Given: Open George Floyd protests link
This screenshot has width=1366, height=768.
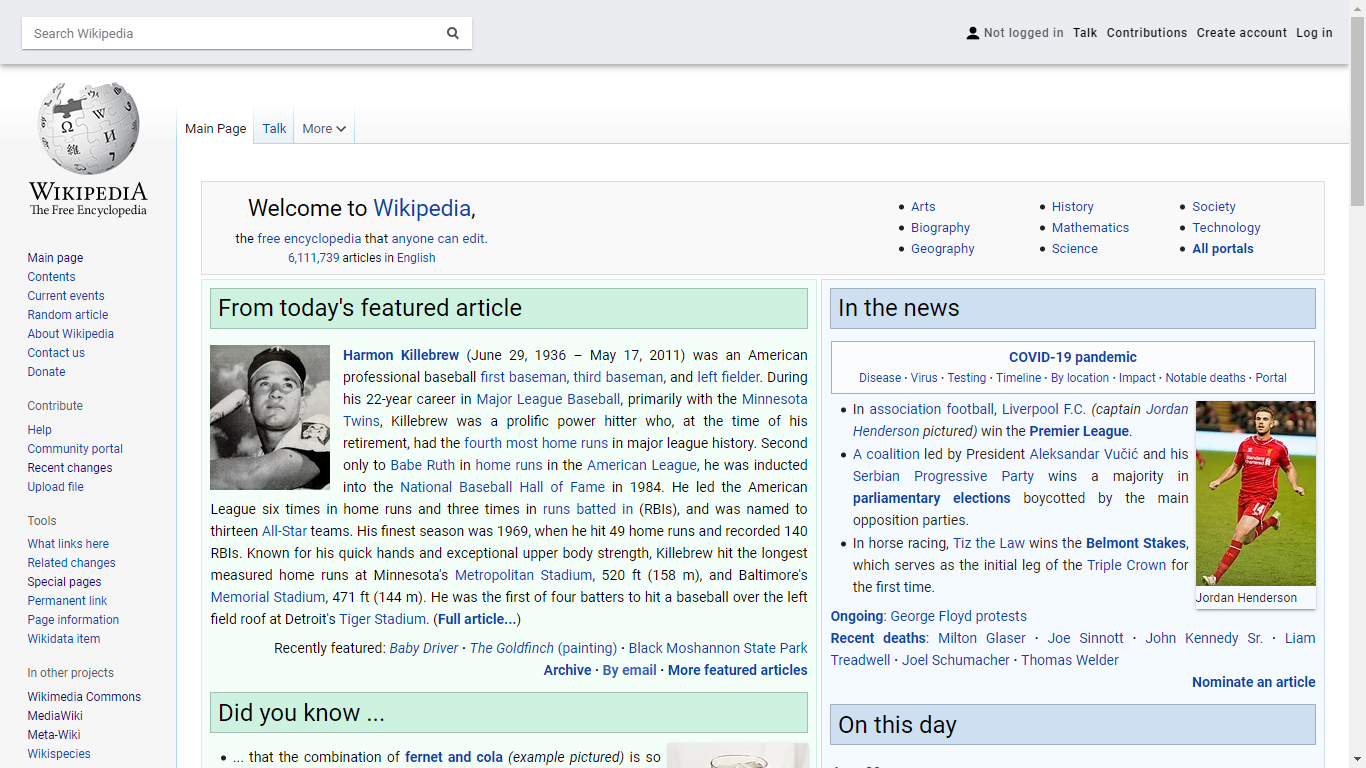Looking at the screenshot, I should [958, 616].
